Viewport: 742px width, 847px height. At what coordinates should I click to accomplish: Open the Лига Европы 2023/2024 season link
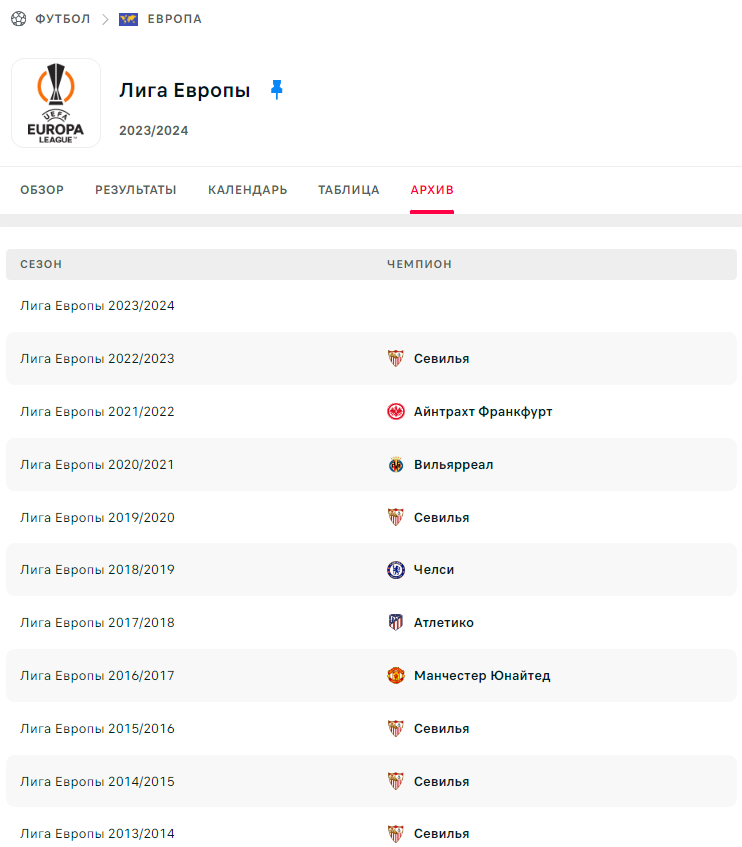[97, 306]
